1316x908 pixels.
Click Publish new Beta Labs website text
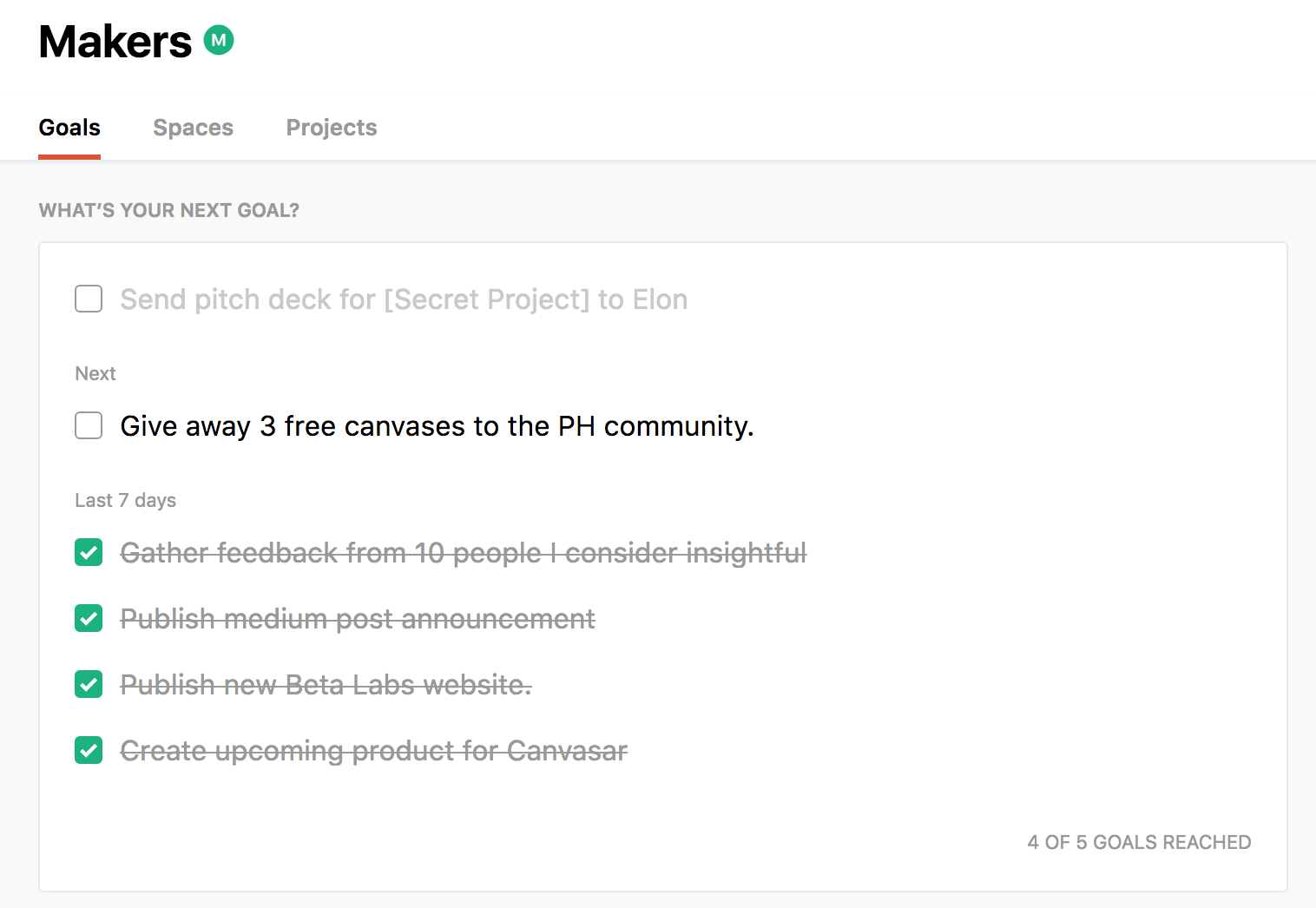(x=326, y=685)
